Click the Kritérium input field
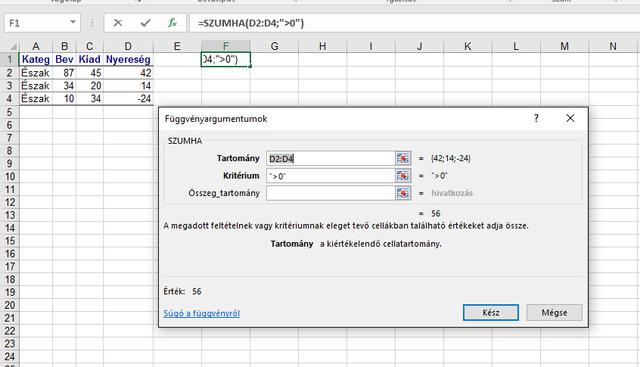Screen dimensions: 640x367 (331, 176)
